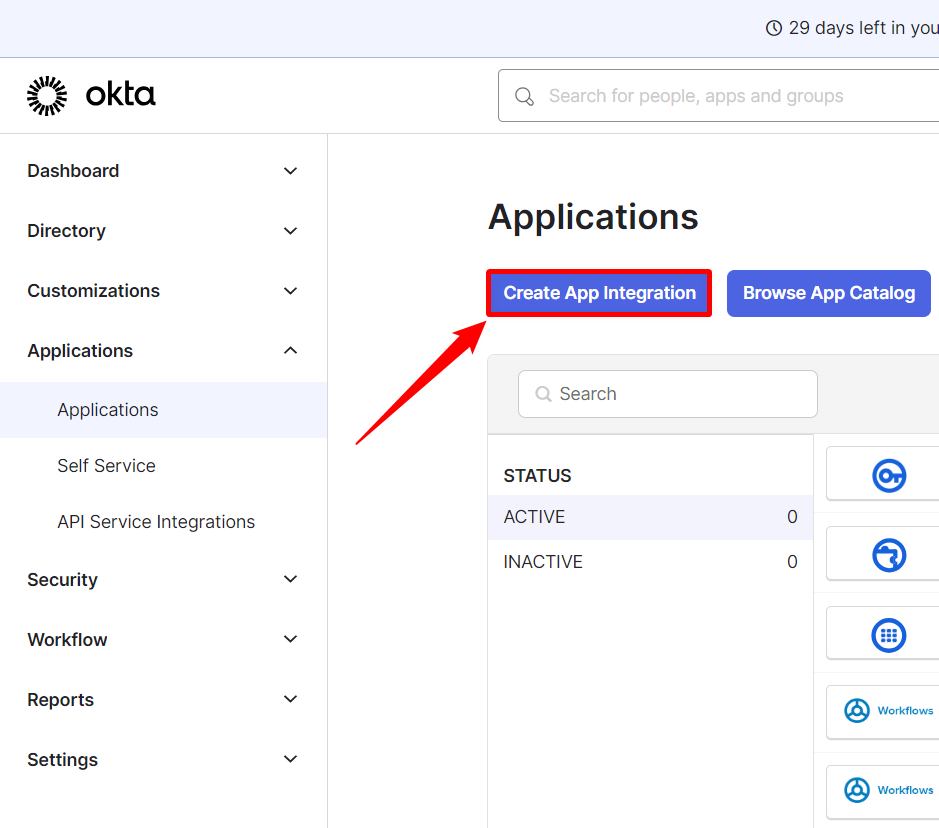
Task: Select Self Service in the sidebar
Action: pos(106,465)
